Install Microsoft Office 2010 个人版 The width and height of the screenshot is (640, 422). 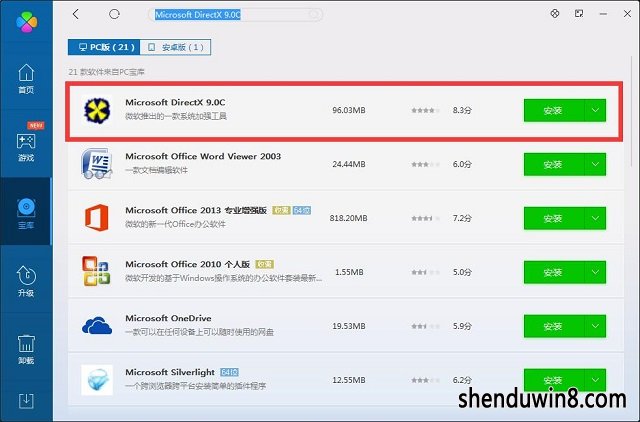[554, 272]
